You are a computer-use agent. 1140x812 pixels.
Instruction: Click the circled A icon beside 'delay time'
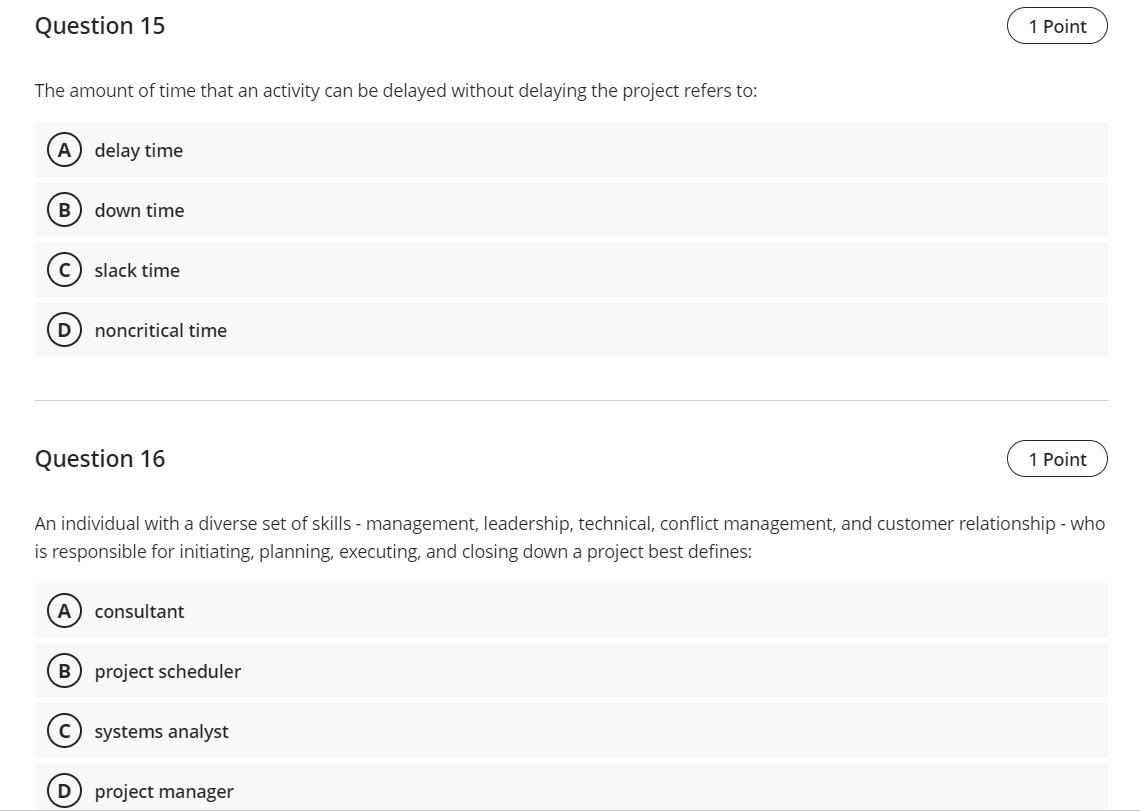pyautogui.click(x=64, y=150)
